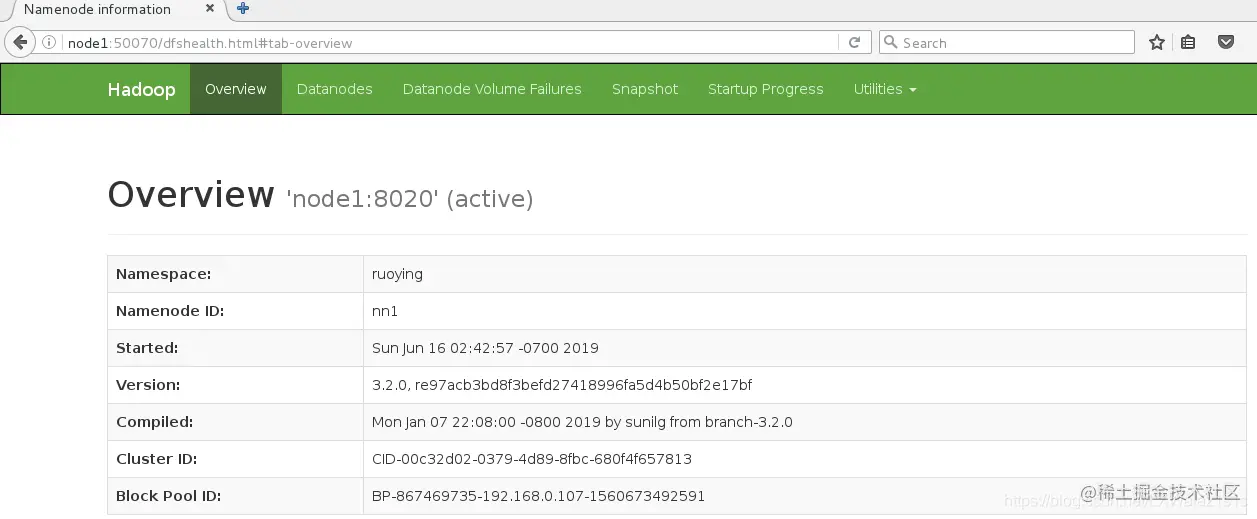Click the Compiled date value
Image resolution: width=1257 pixels, height=519 pixels.
[582, 422]
